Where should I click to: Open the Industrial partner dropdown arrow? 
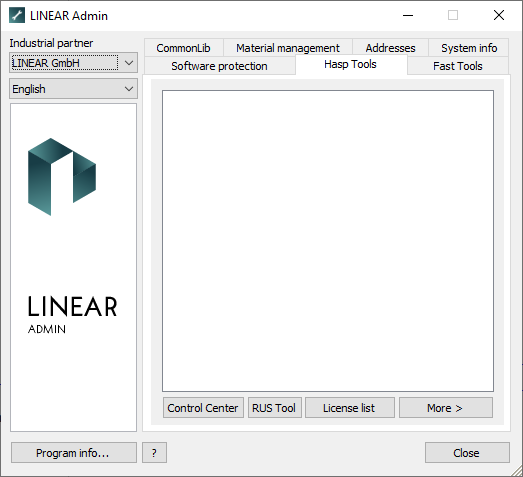(x=129, y=63)
